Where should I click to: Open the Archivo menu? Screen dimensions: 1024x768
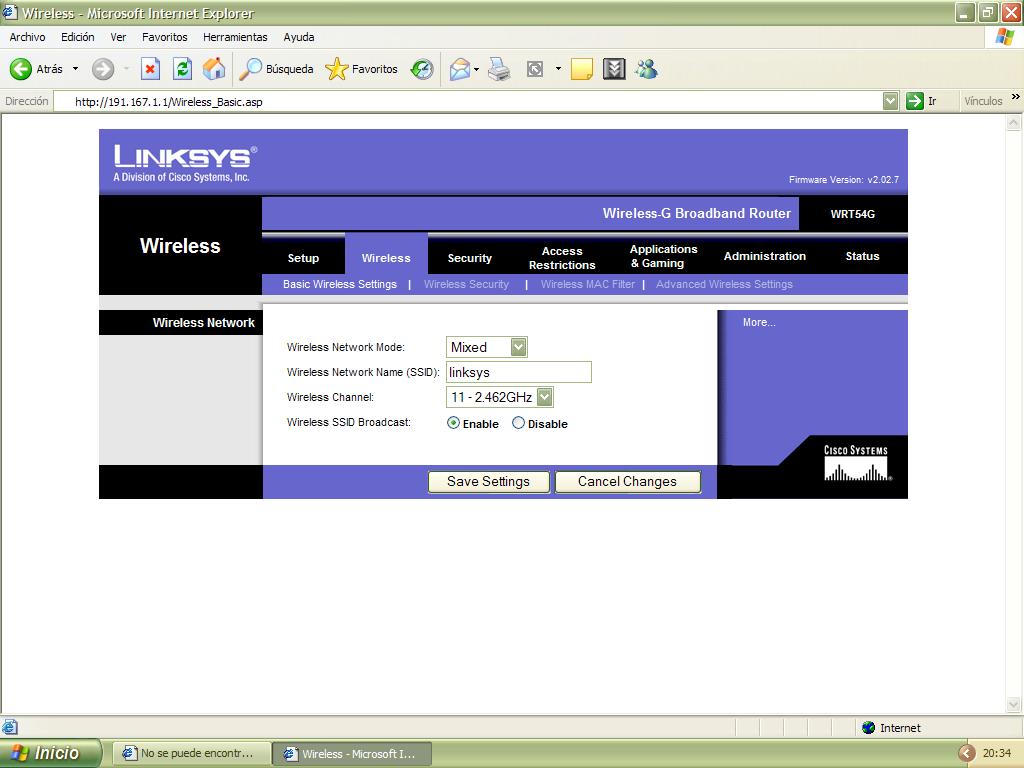click(x=27, y=37)
